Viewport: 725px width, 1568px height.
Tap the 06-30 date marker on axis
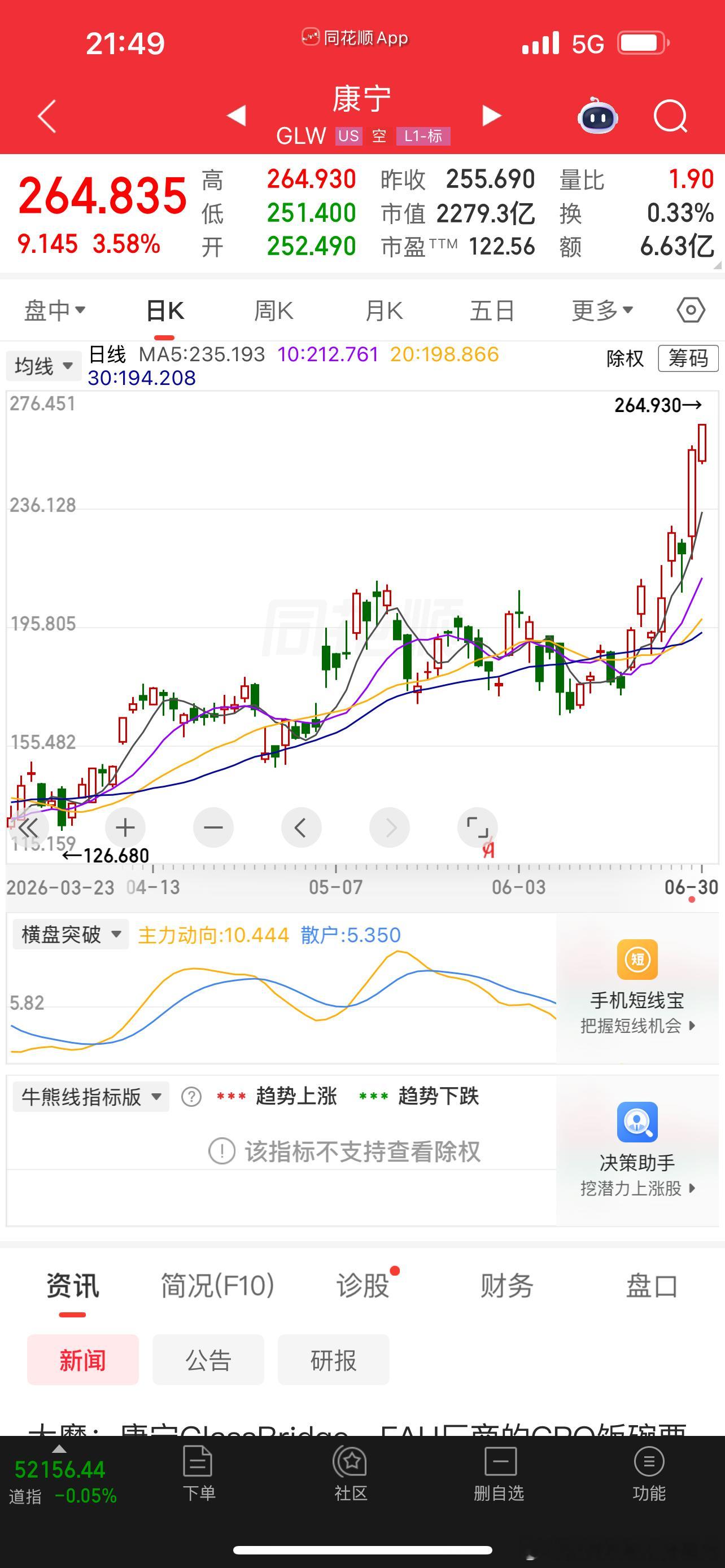[x=691, y=887]
